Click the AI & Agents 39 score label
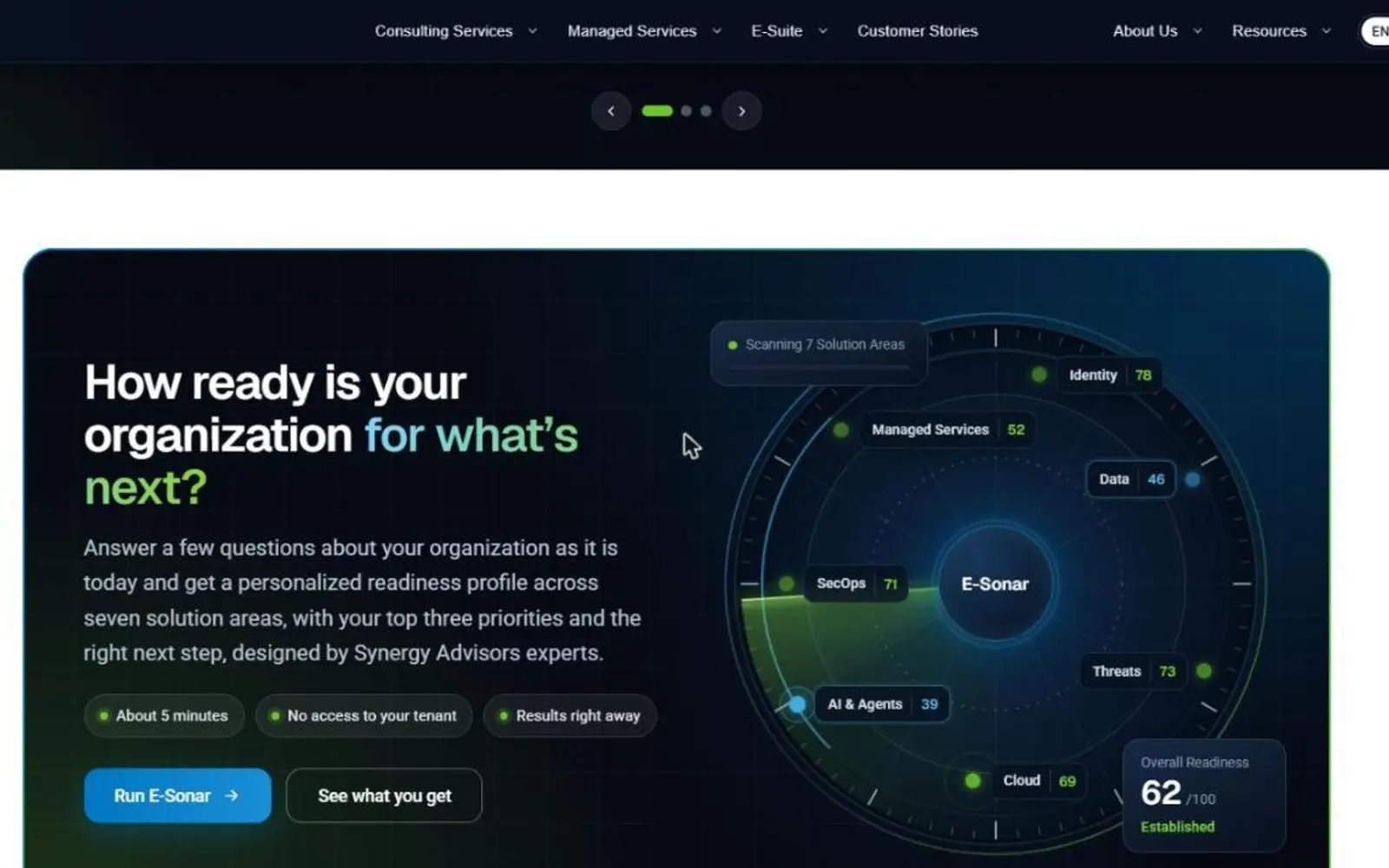 pos(882,704)
